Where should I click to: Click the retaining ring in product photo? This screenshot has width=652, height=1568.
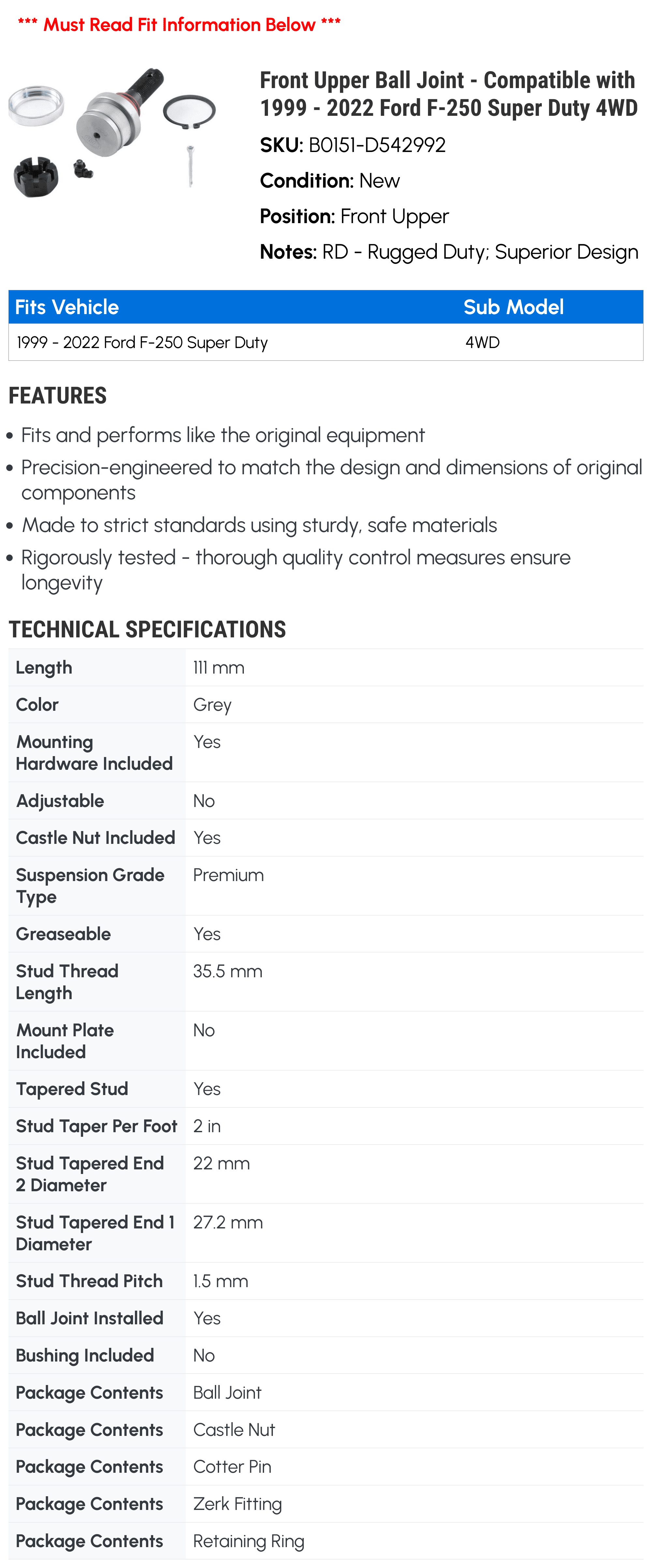click(x=189, y=112)
